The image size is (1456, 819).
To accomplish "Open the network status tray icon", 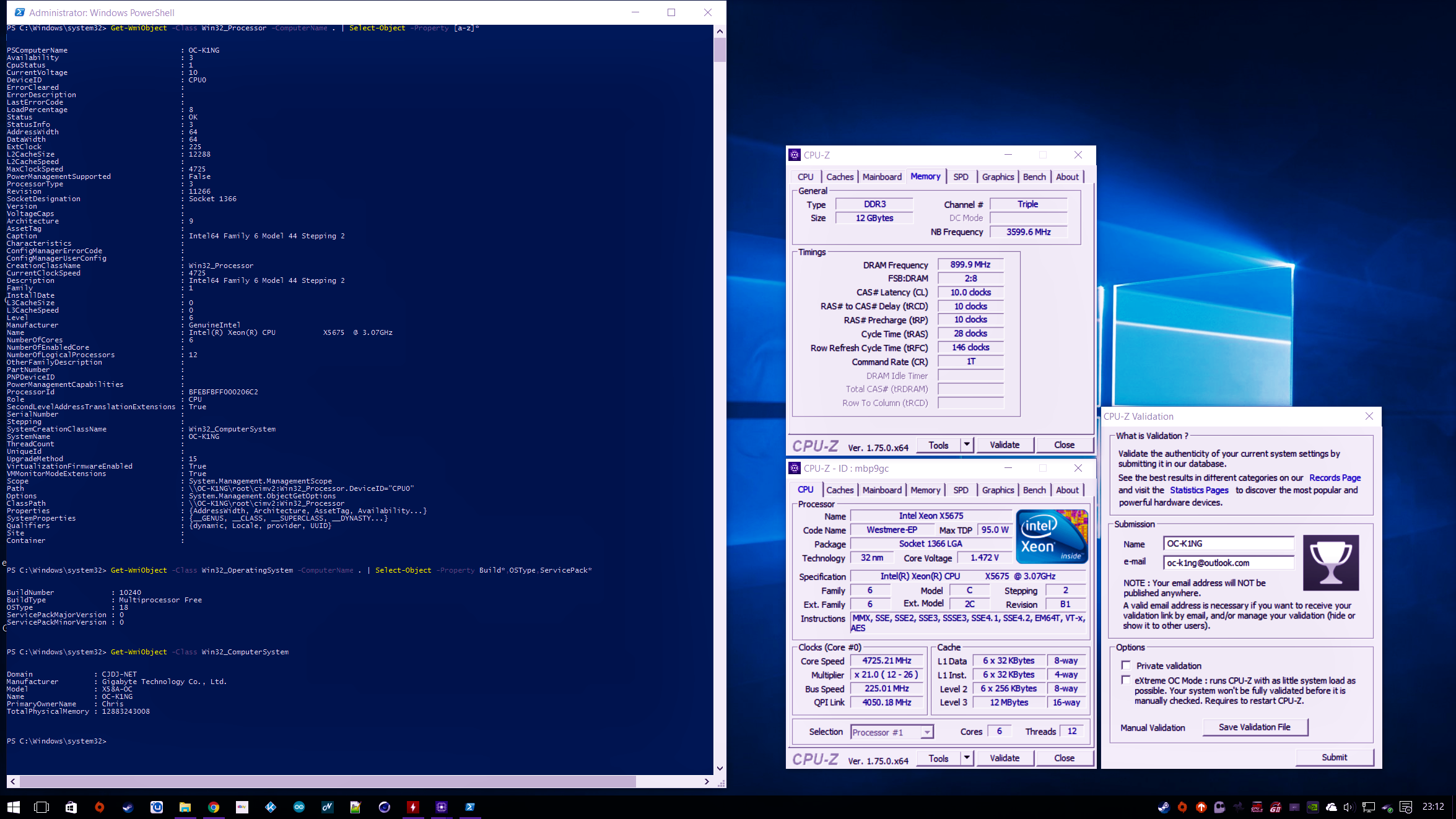I will click(x=1369, y=807).
